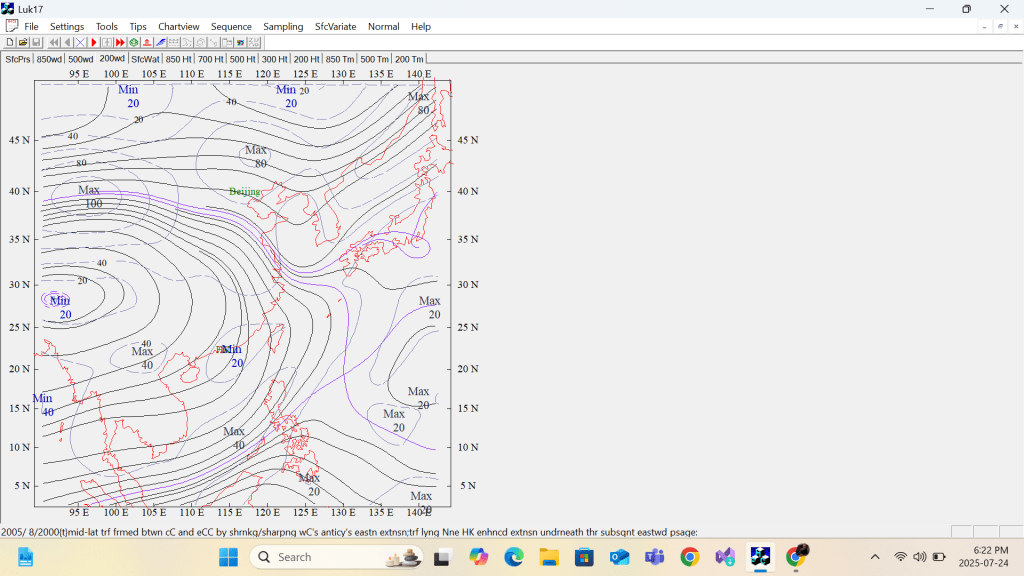Click the red upward arrow toolbar icon
Image resolution: width=1024 pixels, height=576 pixels.
[147, 43]
